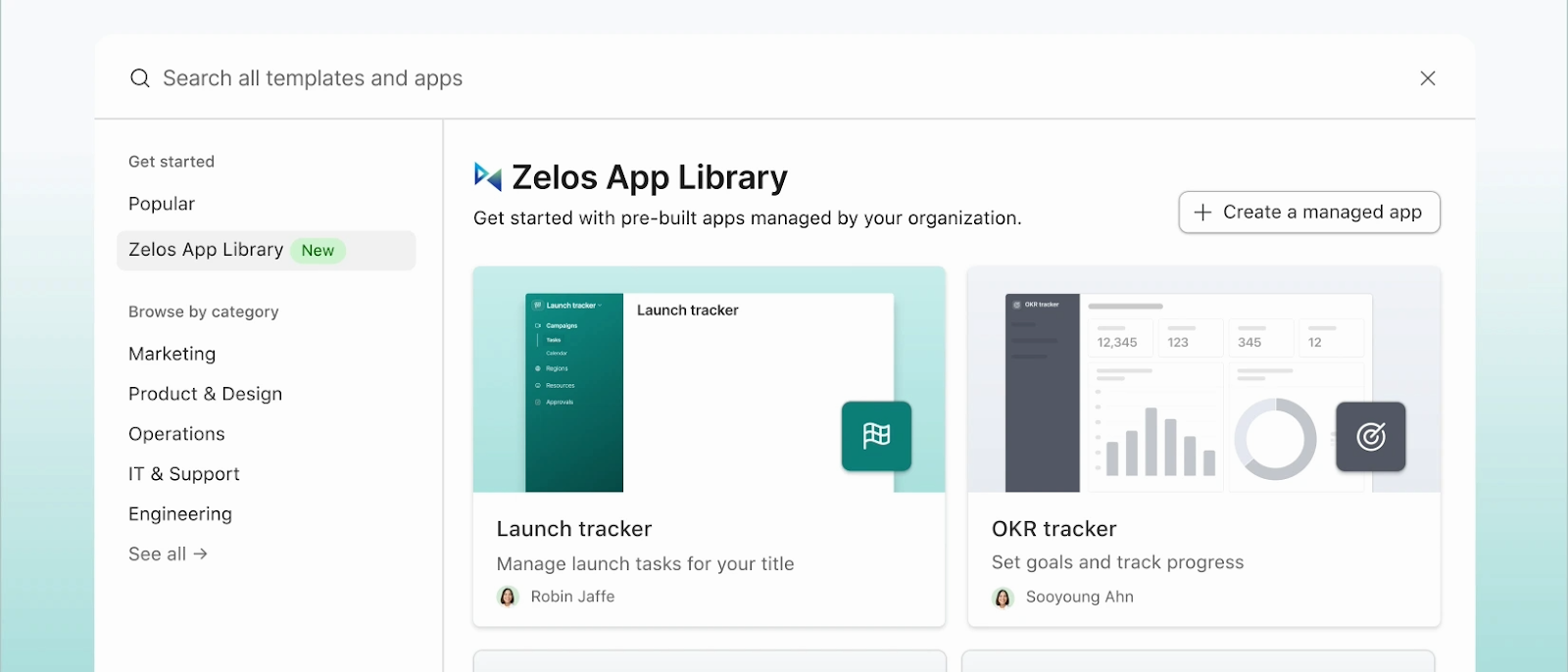Click the plus icon on Create a managed app
Screen dimensions: 1568x672
[1202, 213]
